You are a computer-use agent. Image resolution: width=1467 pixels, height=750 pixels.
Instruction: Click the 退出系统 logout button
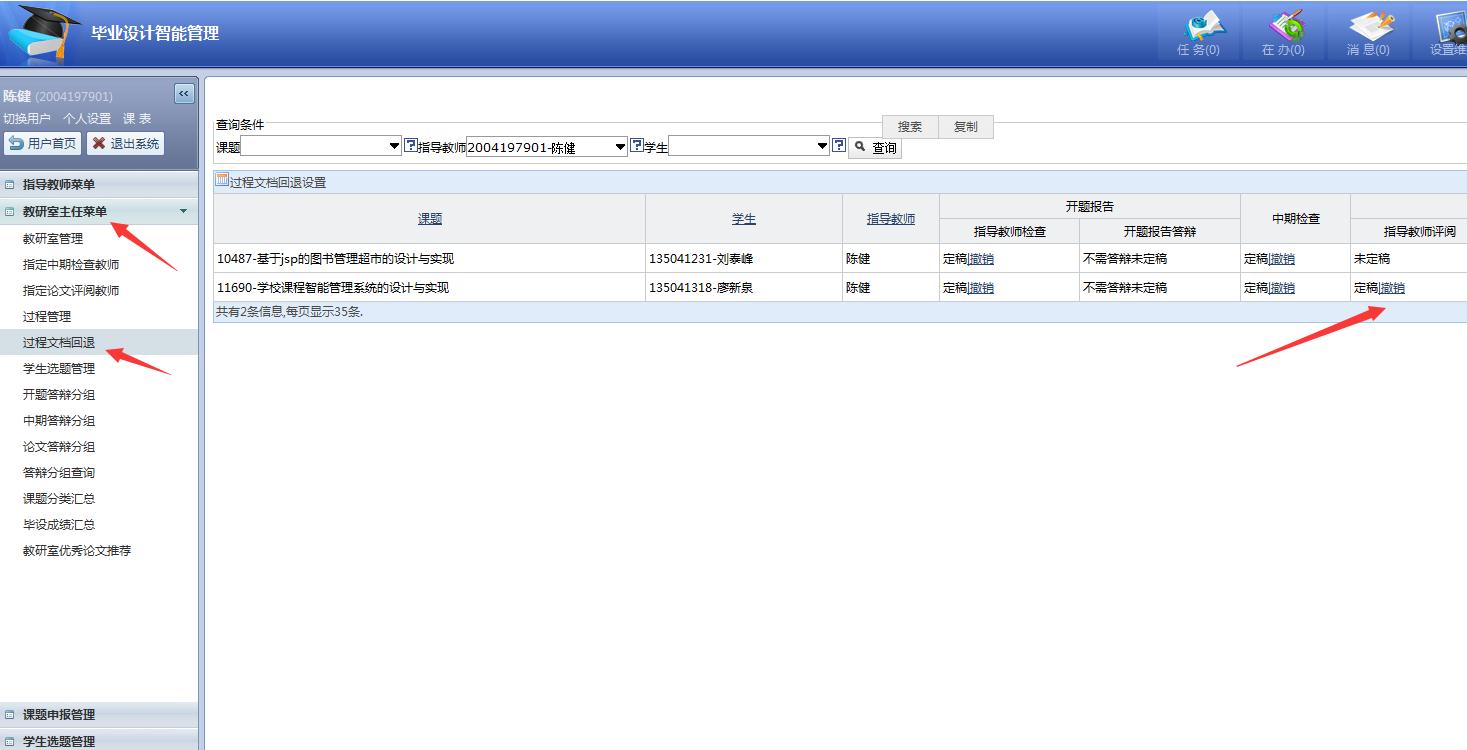click(x=126, y=143)
